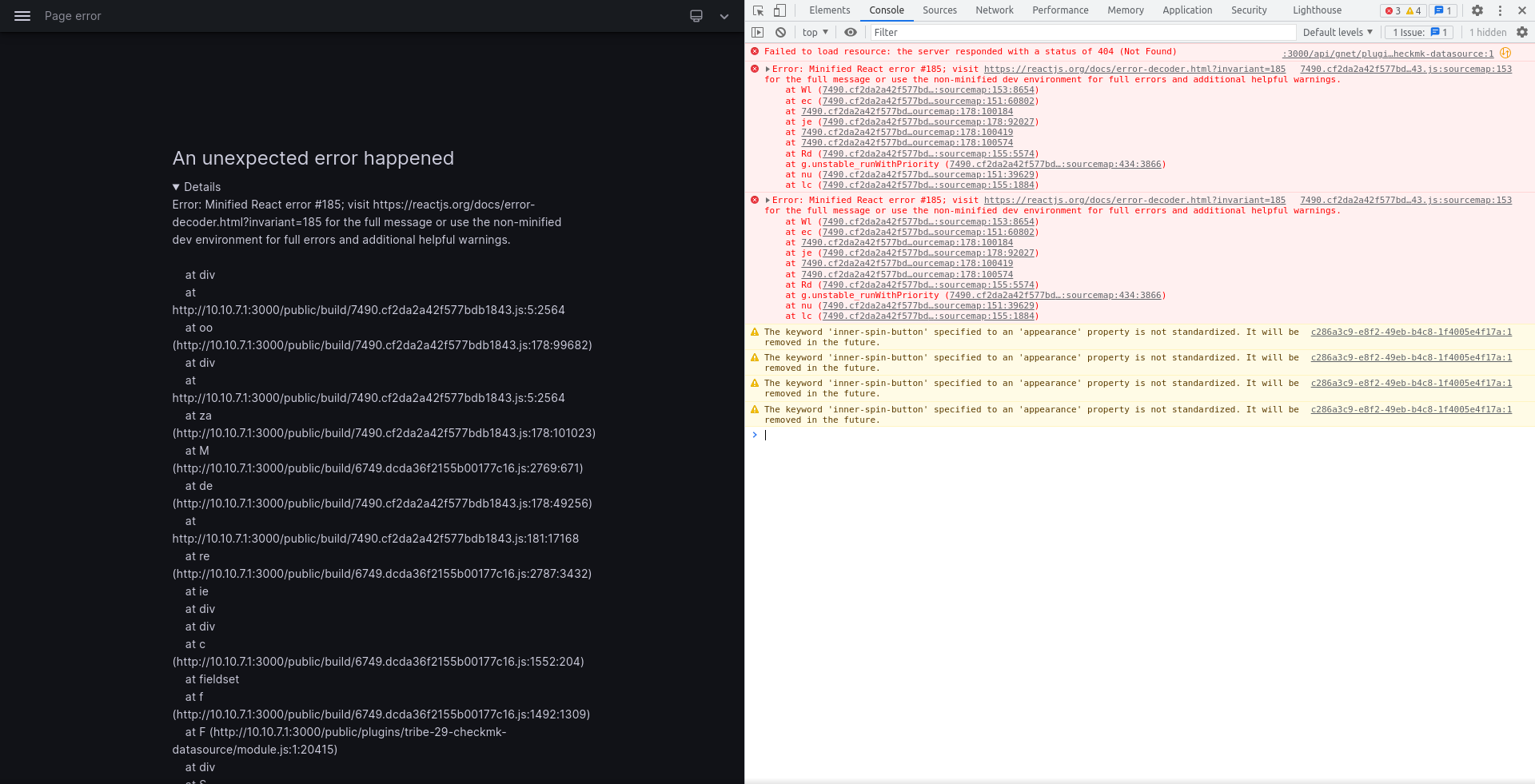The width and height of the screenshot is (1535, 784).
Task: Click the clear console icon
Action: [780, 32]
